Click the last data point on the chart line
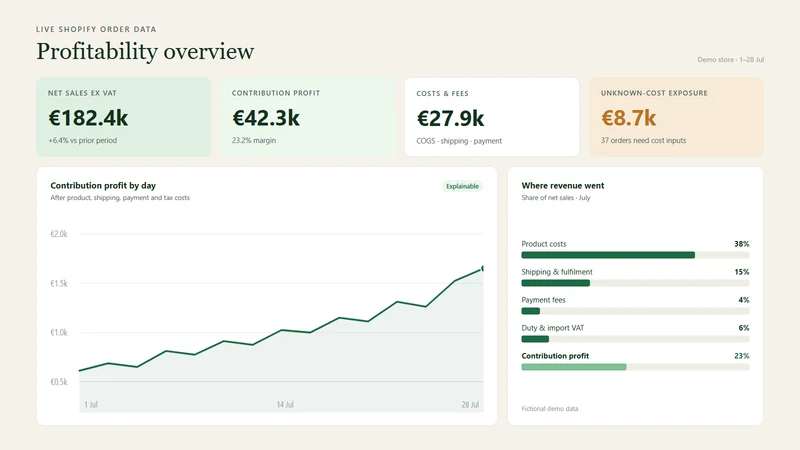 483,268
